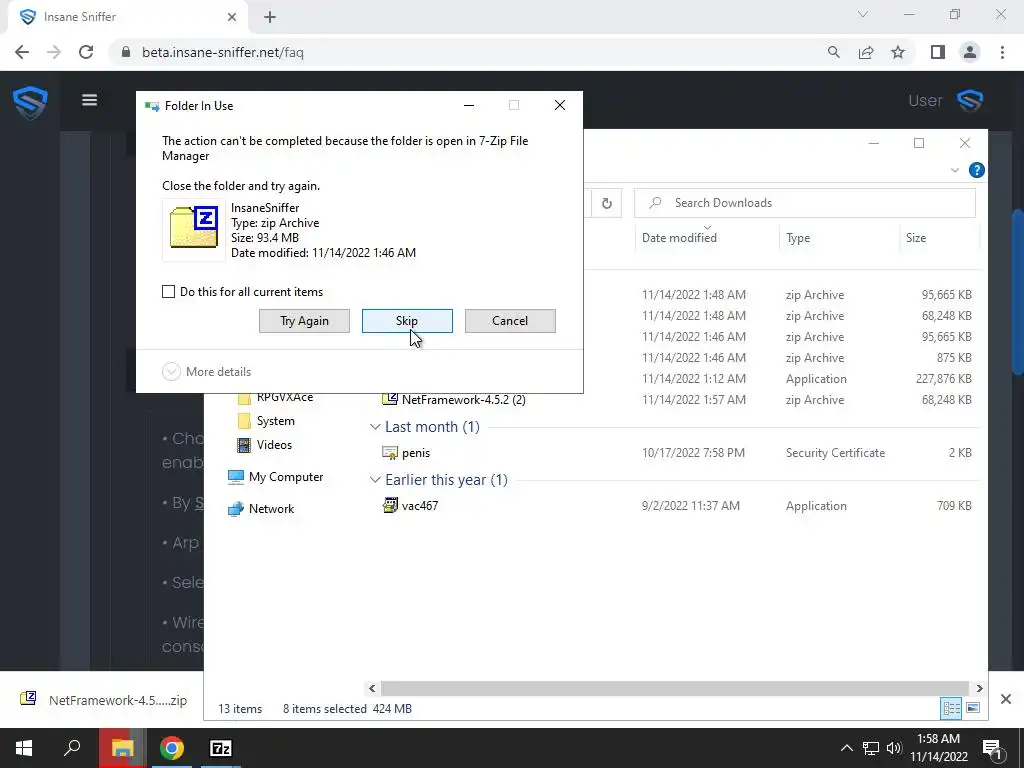This screenshot has height=768, width=1024.
Task: Open Windows taskbar search
Action: pyautogui.click(x=72, y=748)
